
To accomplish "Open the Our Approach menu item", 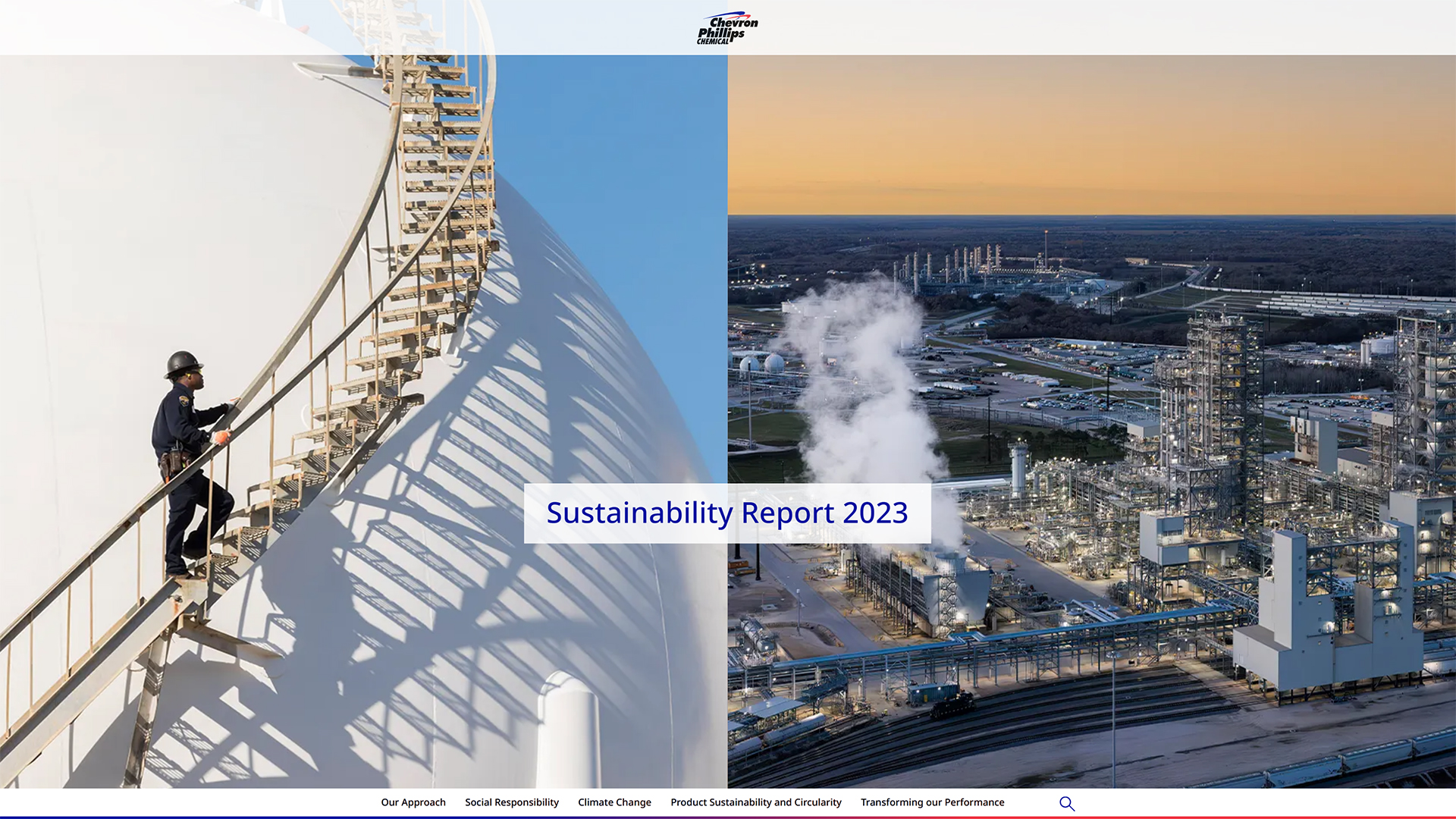I will click(413, 802).
